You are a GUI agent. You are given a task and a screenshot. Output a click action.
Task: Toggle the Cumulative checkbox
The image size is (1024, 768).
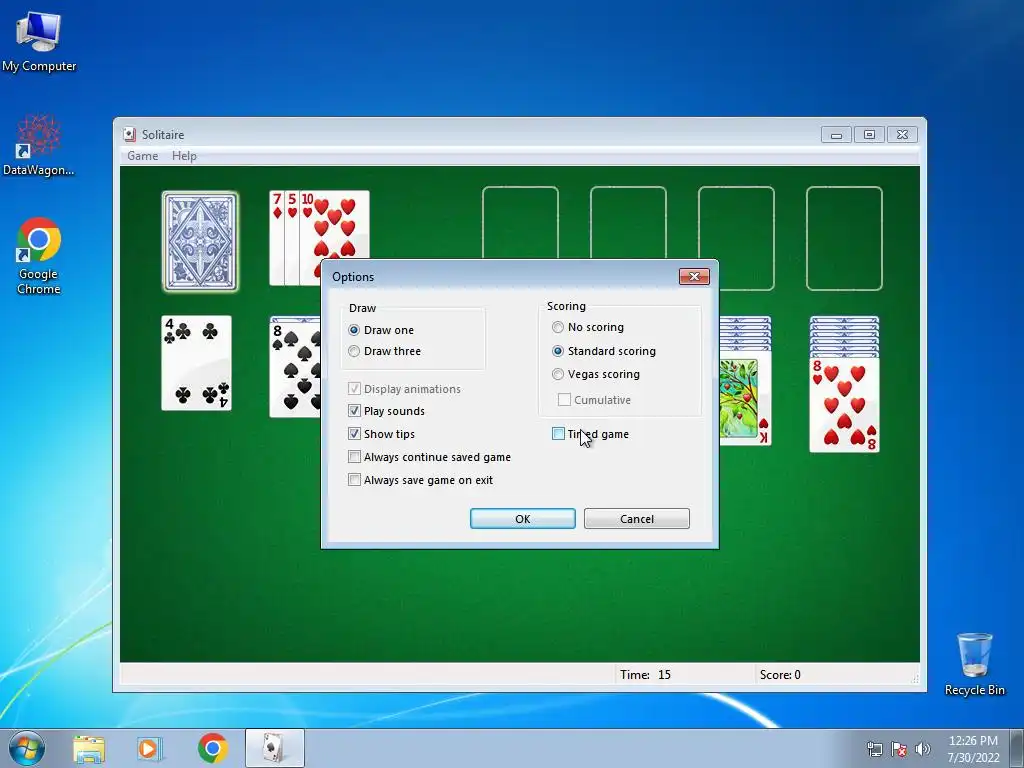coord(564,400)
